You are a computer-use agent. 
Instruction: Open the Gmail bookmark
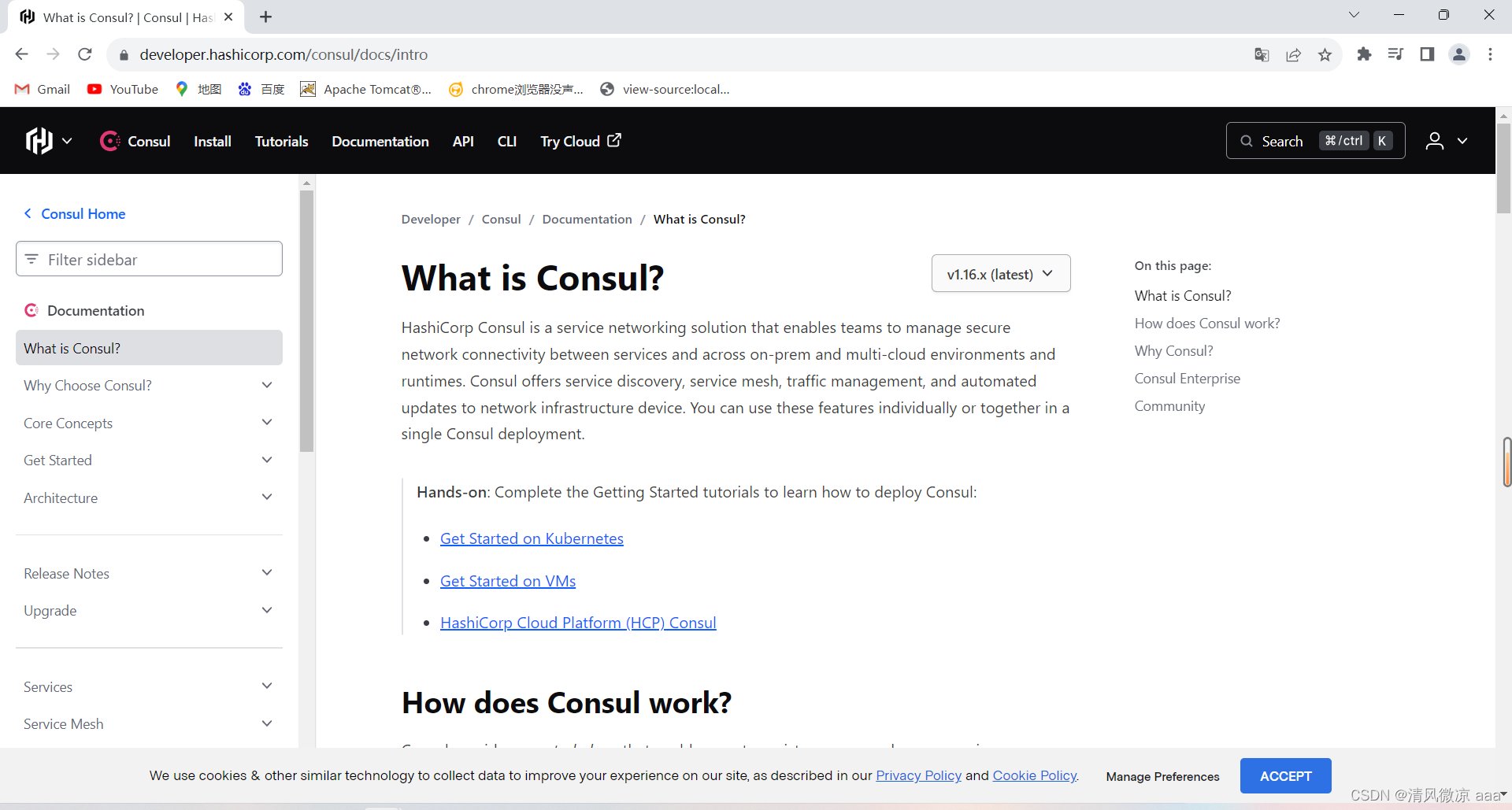[43, 89]
